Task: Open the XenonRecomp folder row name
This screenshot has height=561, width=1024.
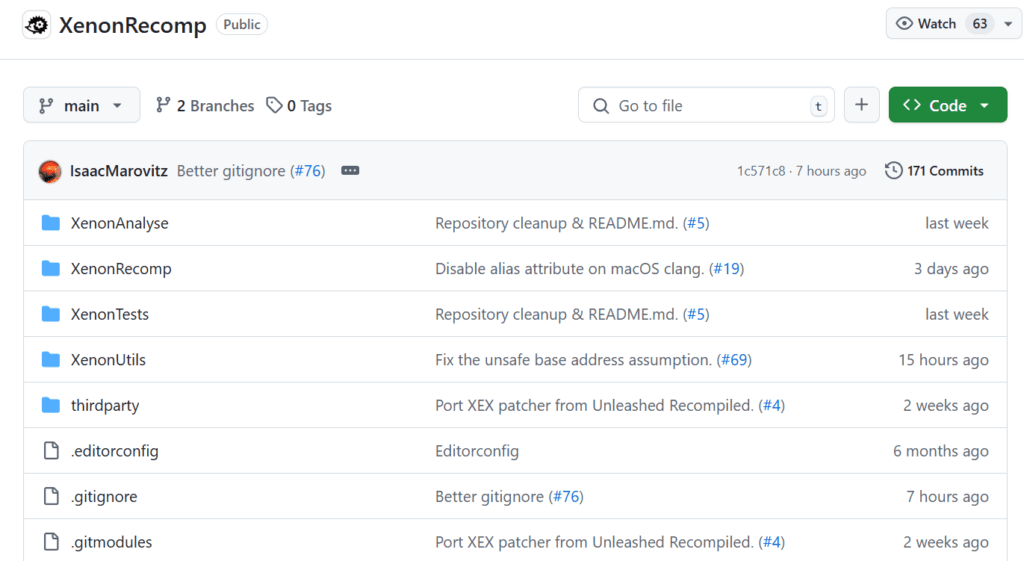Action: click(x=121, y=268)
